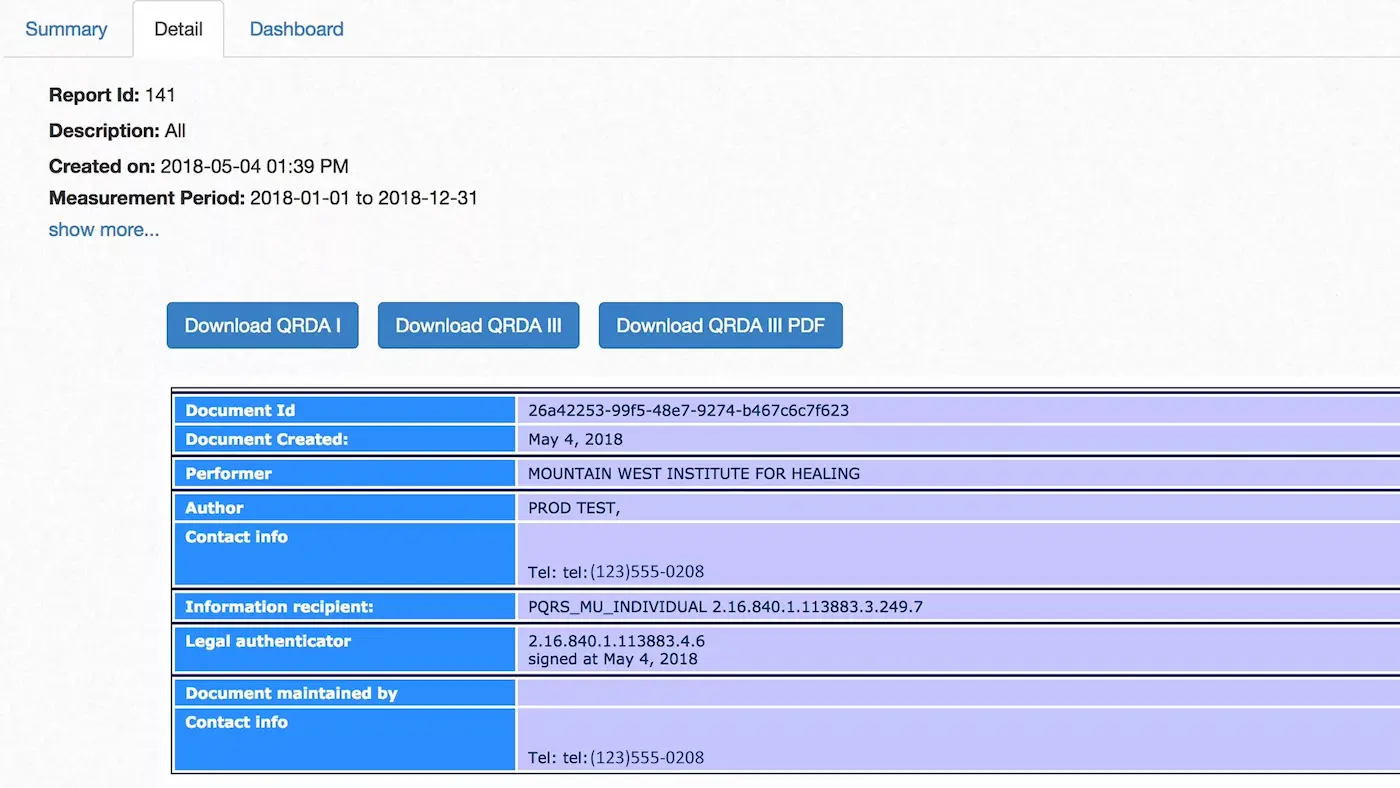Select the Document Created row label
1400x788 pixels.
(x=266, y=439)
